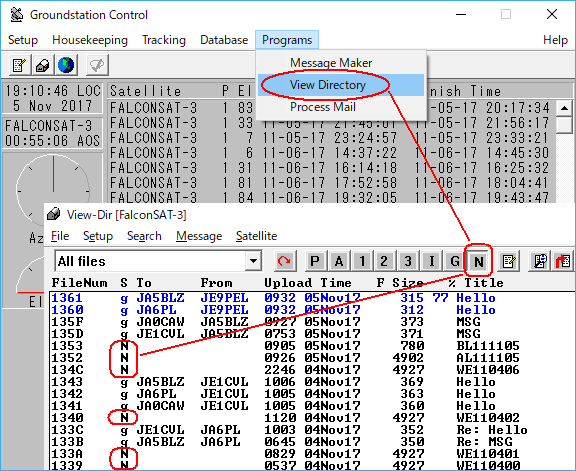Select file row 1353 BL111105
The height and width of the screenshot is (471, 576).
[x=312, y=346]
